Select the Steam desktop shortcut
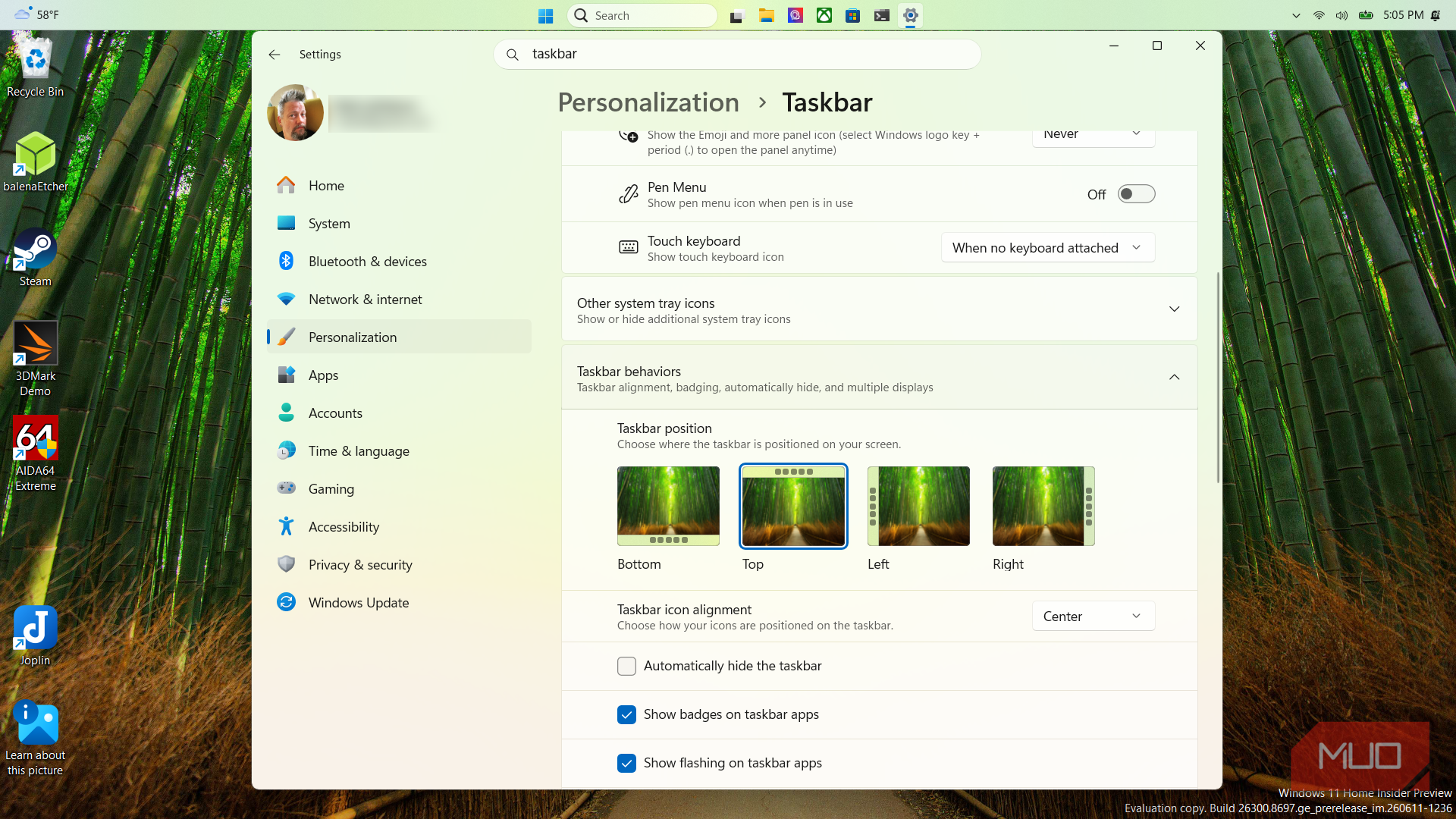 (x=36, y=257)
